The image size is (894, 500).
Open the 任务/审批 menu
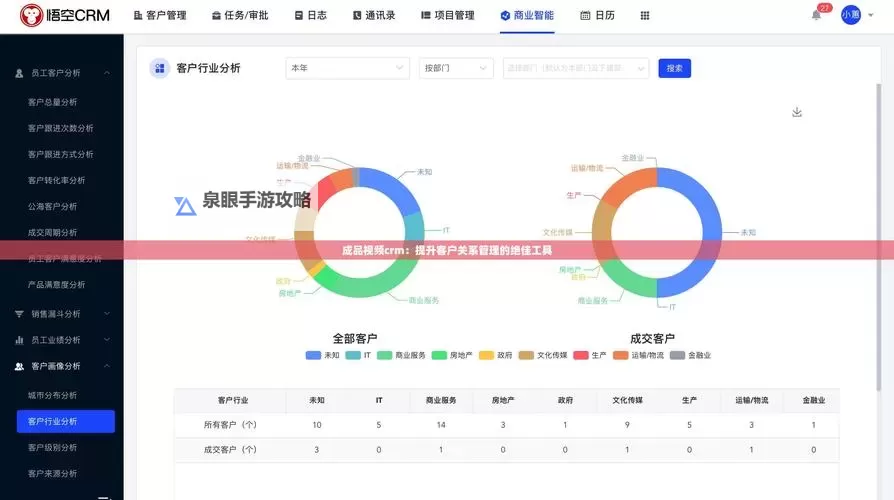tap(240, 15)
